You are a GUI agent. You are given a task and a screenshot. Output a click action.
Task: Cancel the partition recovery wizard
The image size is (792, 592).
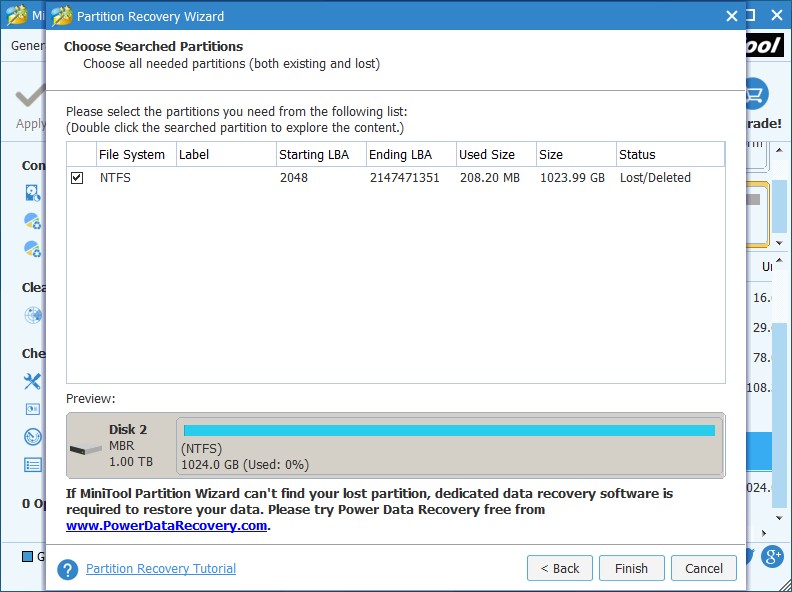point(703,568)
